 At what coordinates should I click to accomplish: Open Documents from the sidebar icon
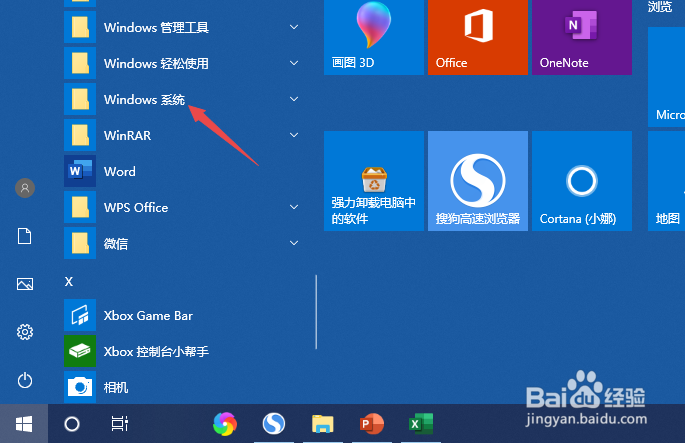click(x=24, y=236)
